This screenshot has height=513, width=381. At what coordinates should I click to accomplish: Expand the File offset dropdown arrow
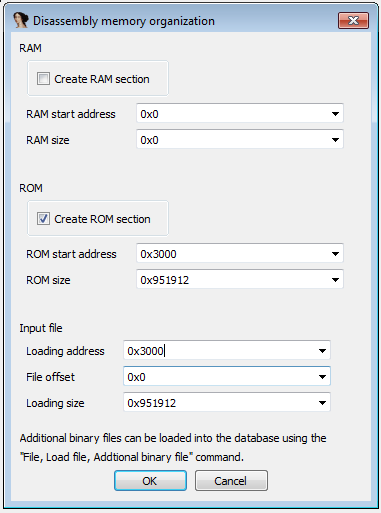click(x=322, y=377)
